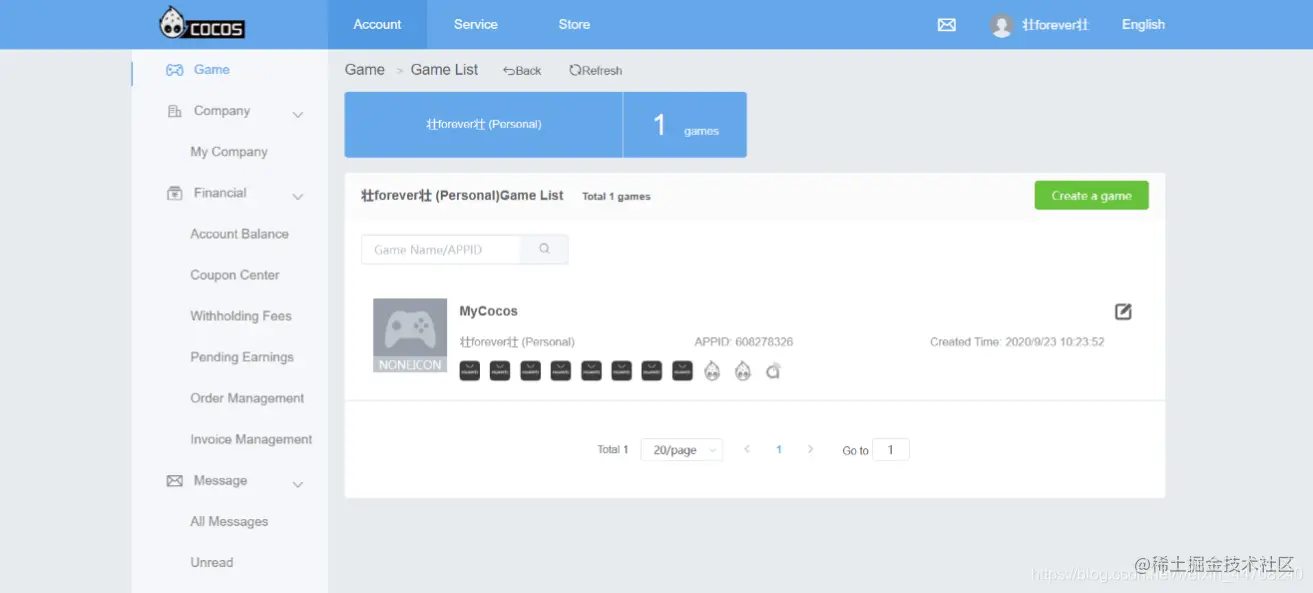Viewport: 1313px width, 593px height.
Task: Edit MyCocos using the pencil icon
Action: 1123,312
